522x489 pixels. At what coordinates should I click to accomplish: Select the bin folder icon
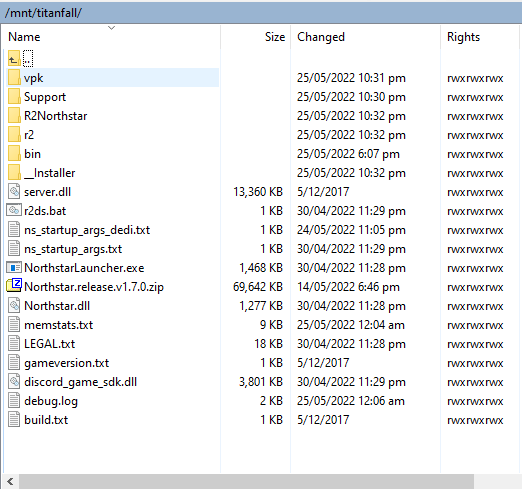(x=14, y=154)
